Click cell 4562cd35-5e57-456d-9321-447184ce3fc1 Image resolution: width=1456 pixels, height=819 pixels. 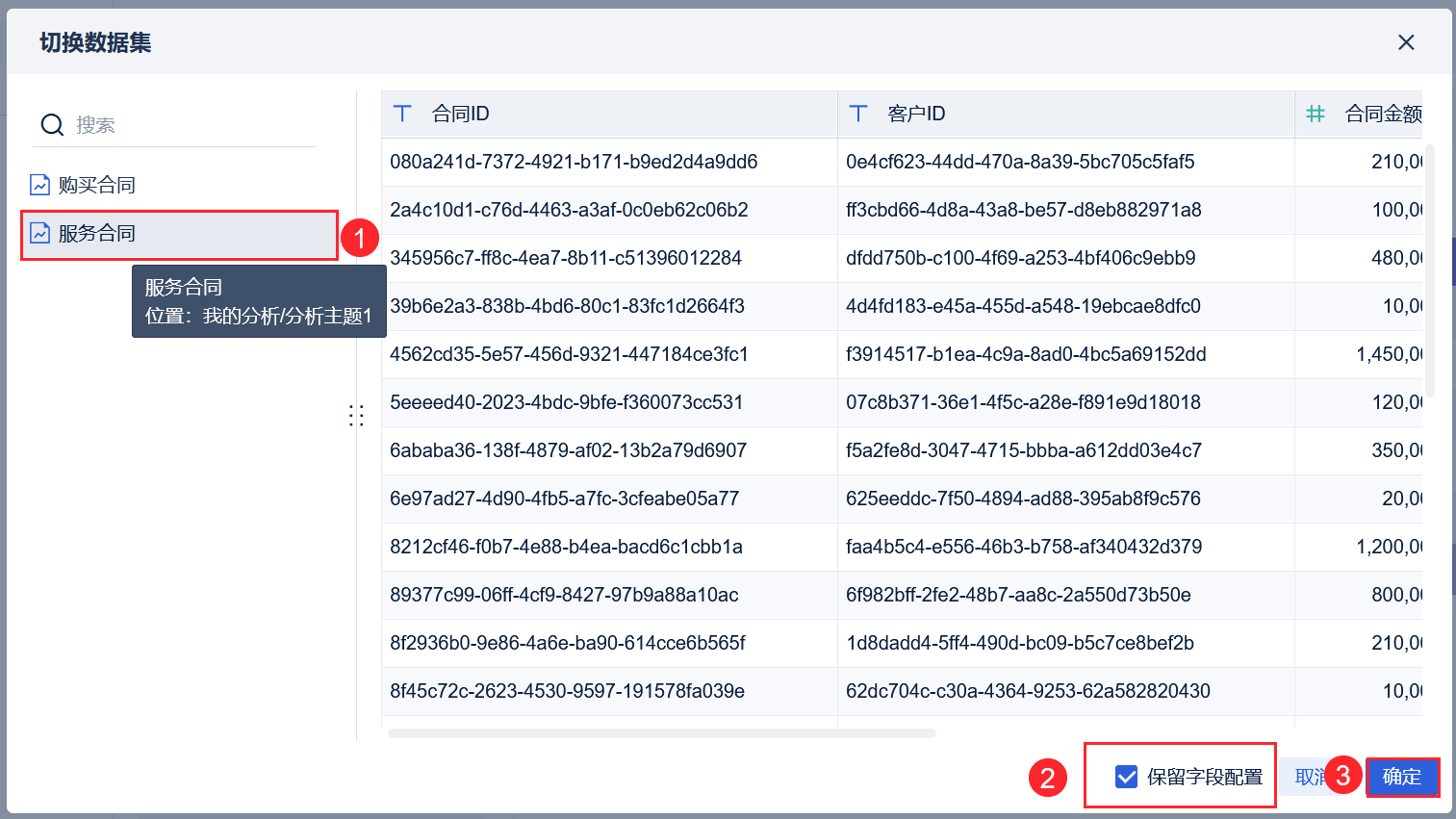(609, 354)
